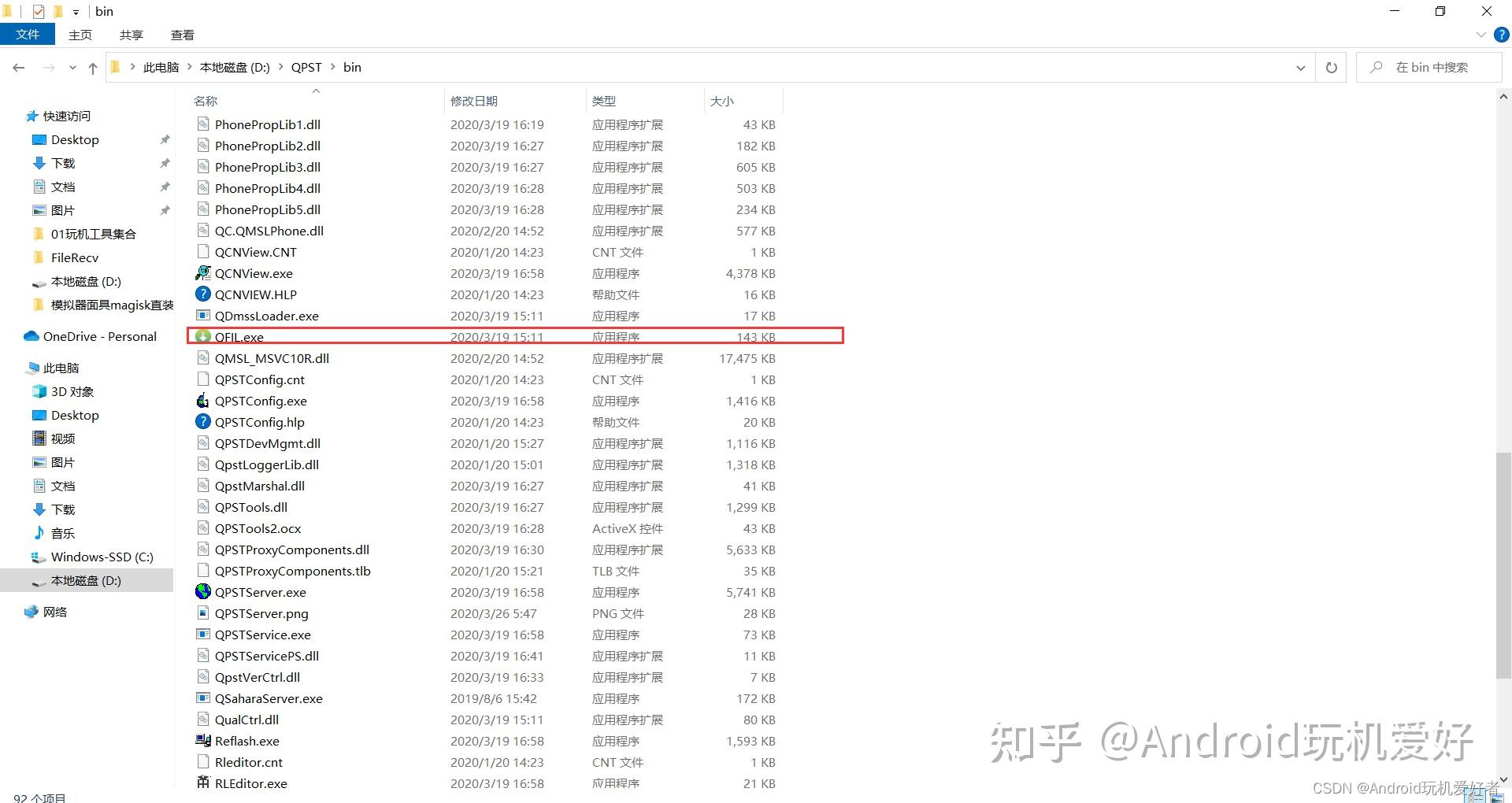1512x803 pixels.
Task: Click the QFIL.exe green icon
Action: pyautogui.click(x=203, y=337)
